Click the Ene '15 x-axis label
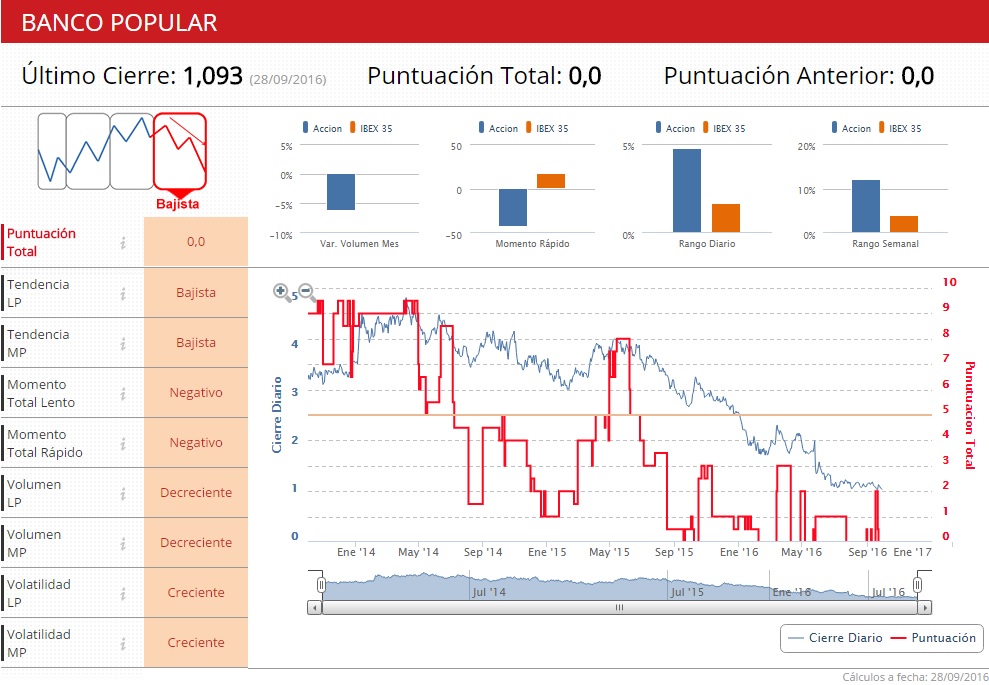Screen dimensions: 989x685 547,553
